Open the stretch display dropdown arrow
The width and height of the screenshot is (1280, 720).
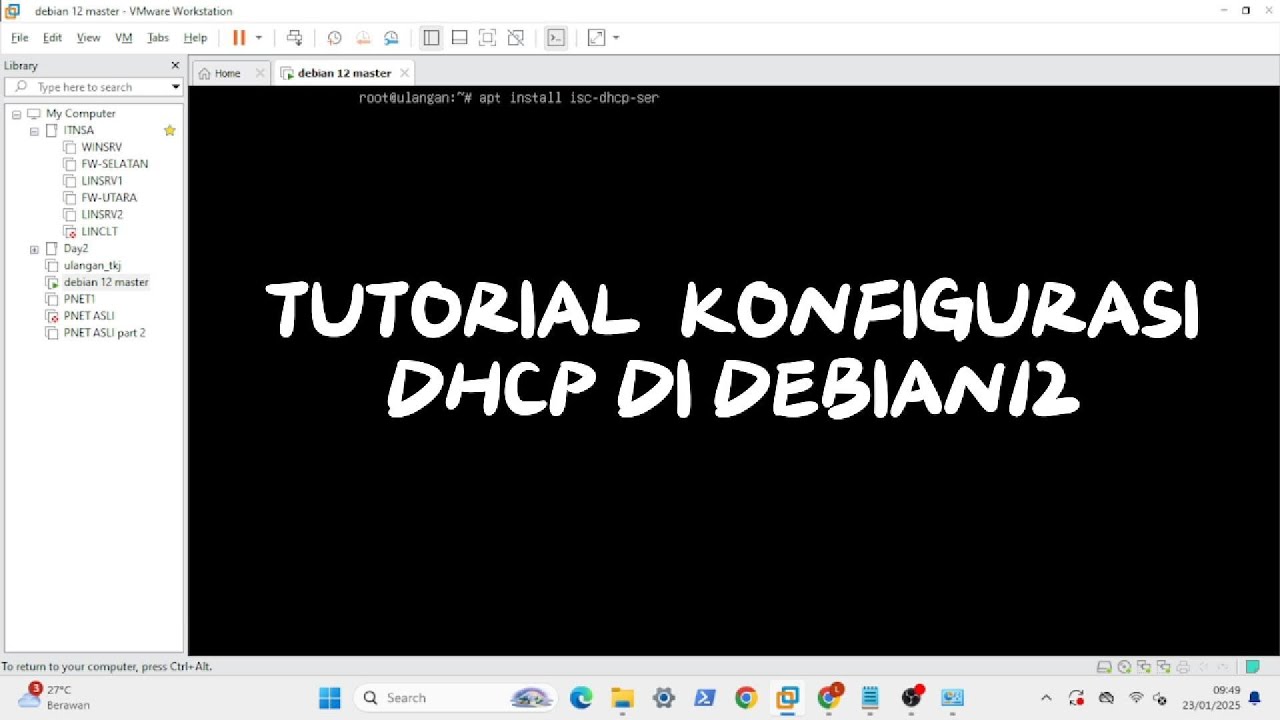[x=616, y=38]
